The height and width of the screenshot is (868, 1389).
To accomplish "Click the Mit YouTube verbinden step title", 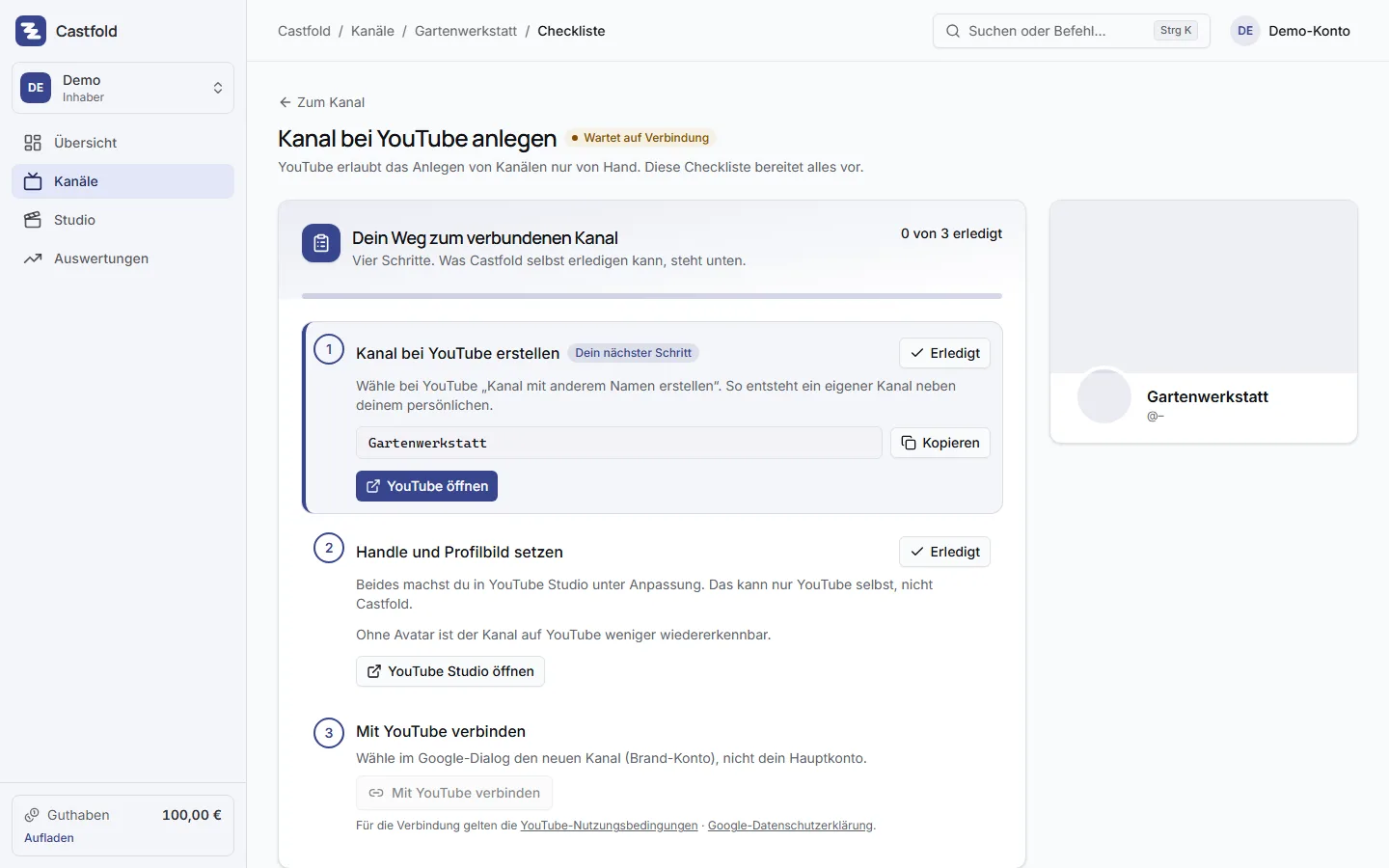I will click(441, 731).
